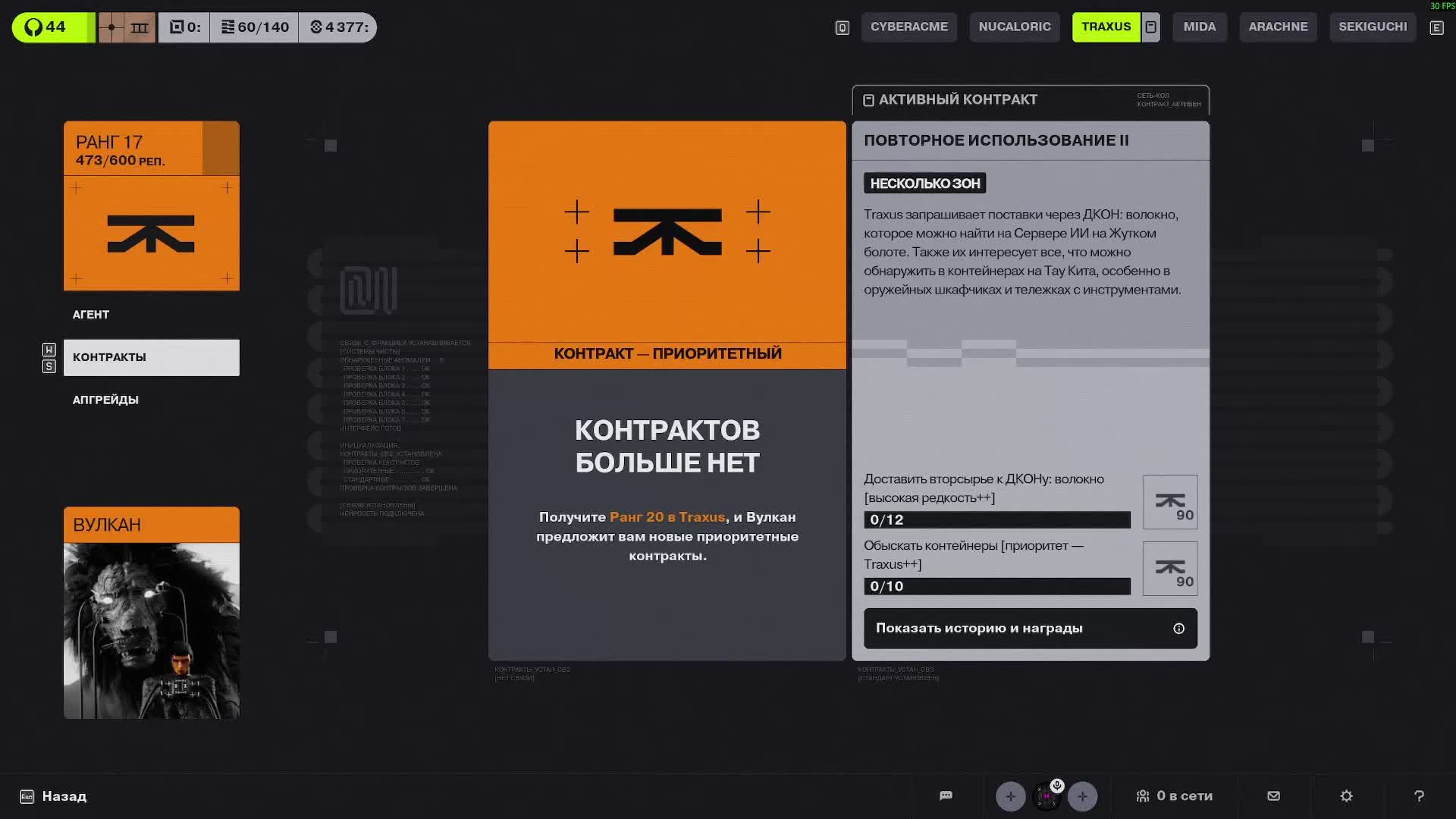Screen dimensions: 1456x819
Task: Click the Вулкан agent portrait
Action: (x=151, y=629)
